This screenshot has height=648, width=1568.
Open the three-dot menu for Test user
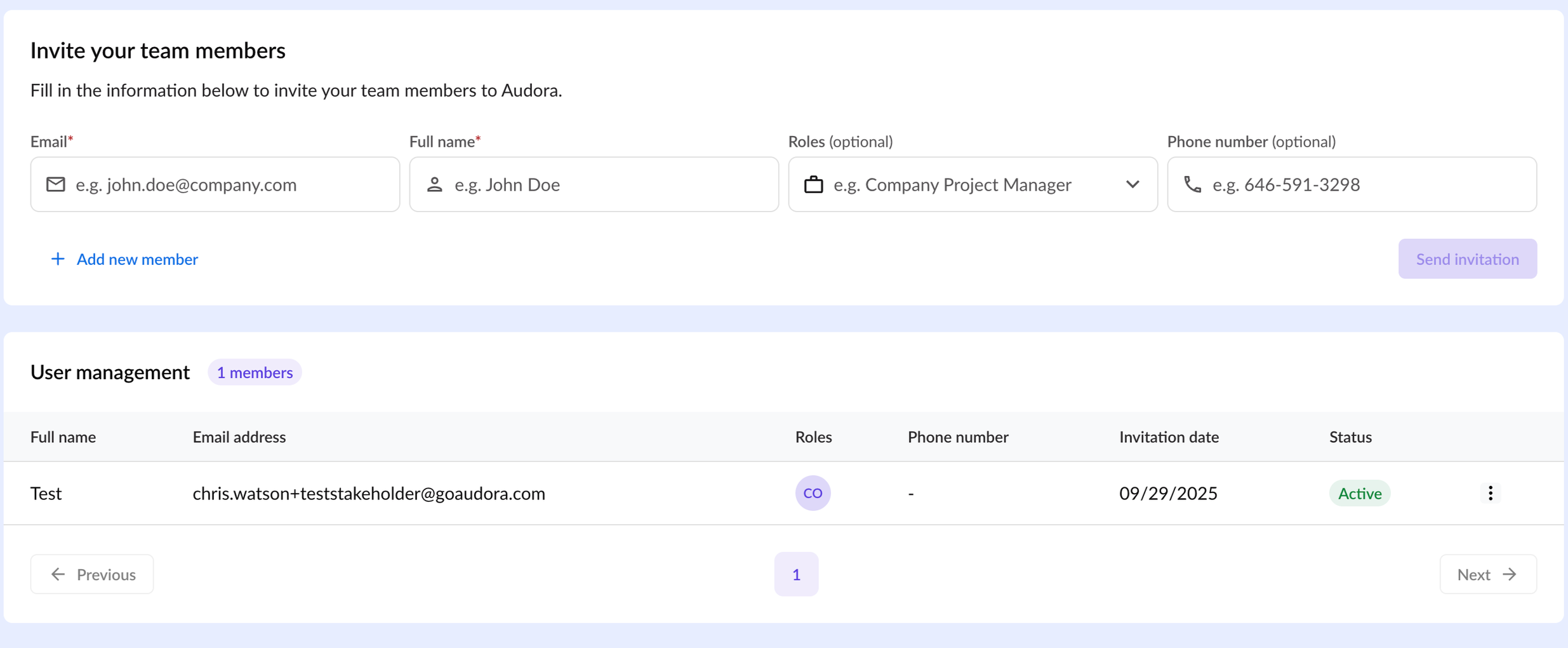1490,493
